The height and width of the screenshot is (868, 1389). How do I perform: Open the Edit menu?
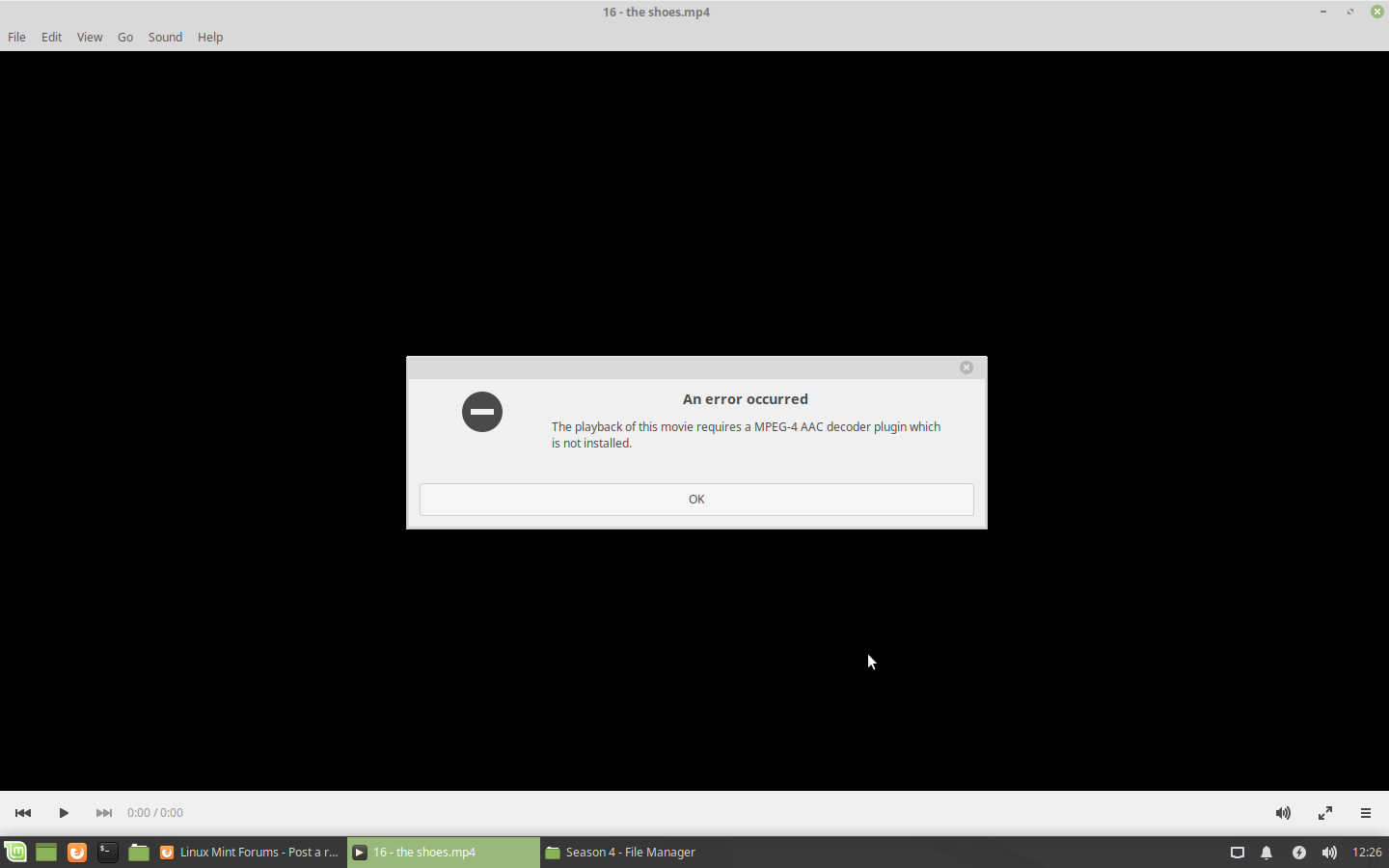51,37
